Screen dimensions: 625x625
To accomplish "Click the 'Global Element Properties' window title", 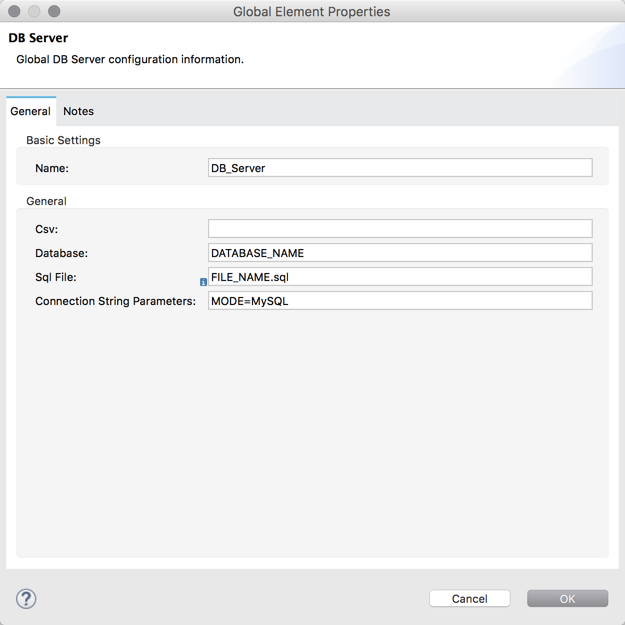I will 312,12.
